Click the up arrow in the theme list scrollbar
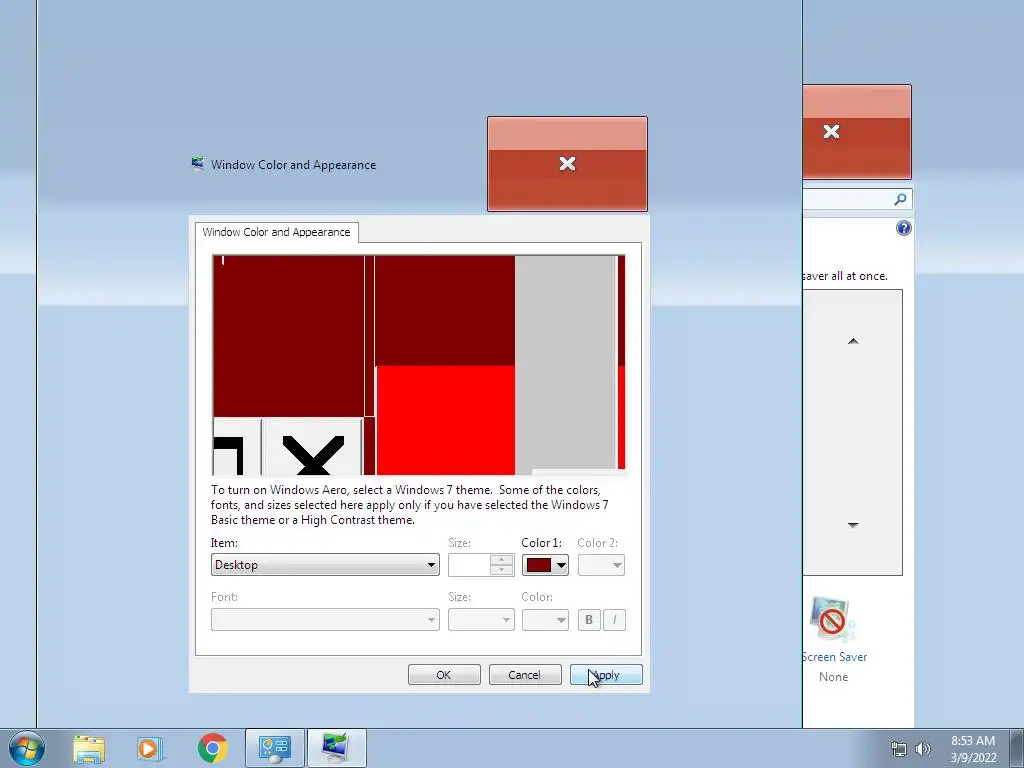 coord(853,341)
